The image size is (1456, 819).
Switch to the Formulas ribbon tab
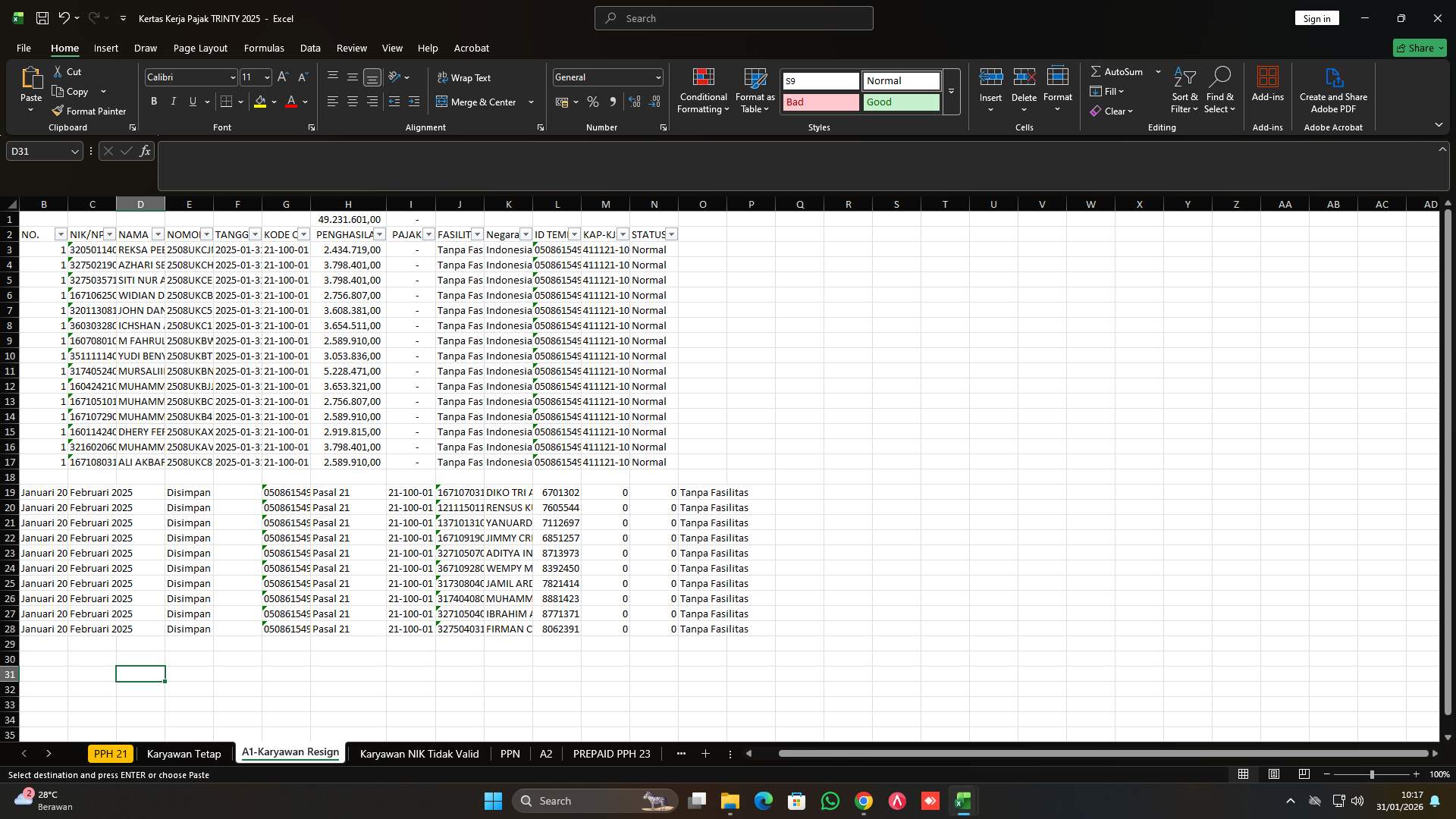(263, 48)
